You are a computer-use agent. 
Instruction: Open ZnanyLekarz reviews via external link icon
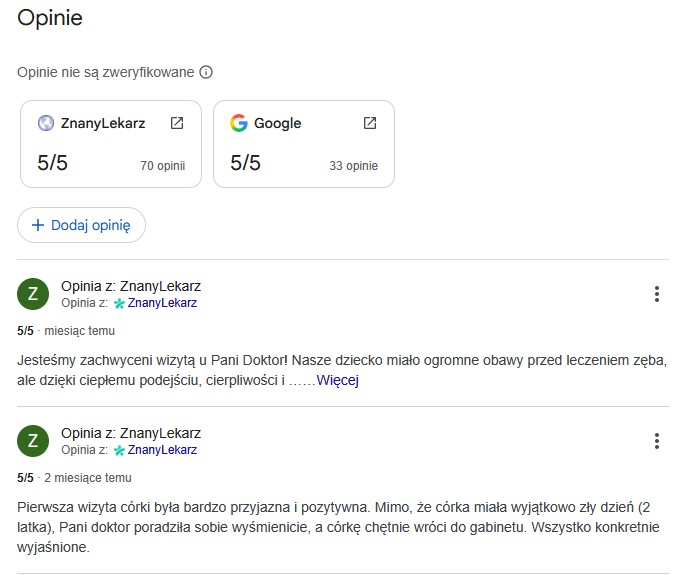coord(177,123)
